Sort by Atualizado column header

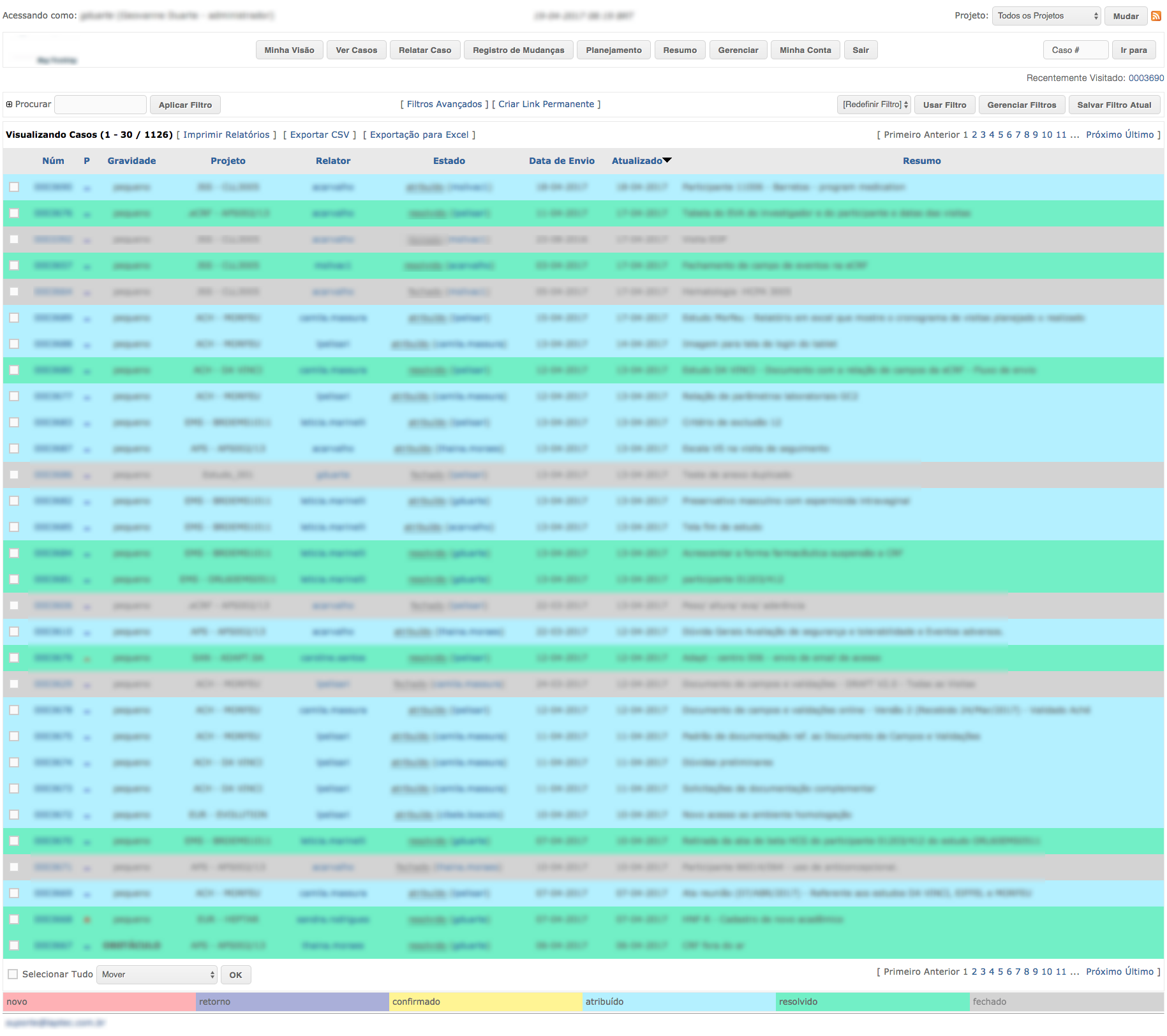637,161
